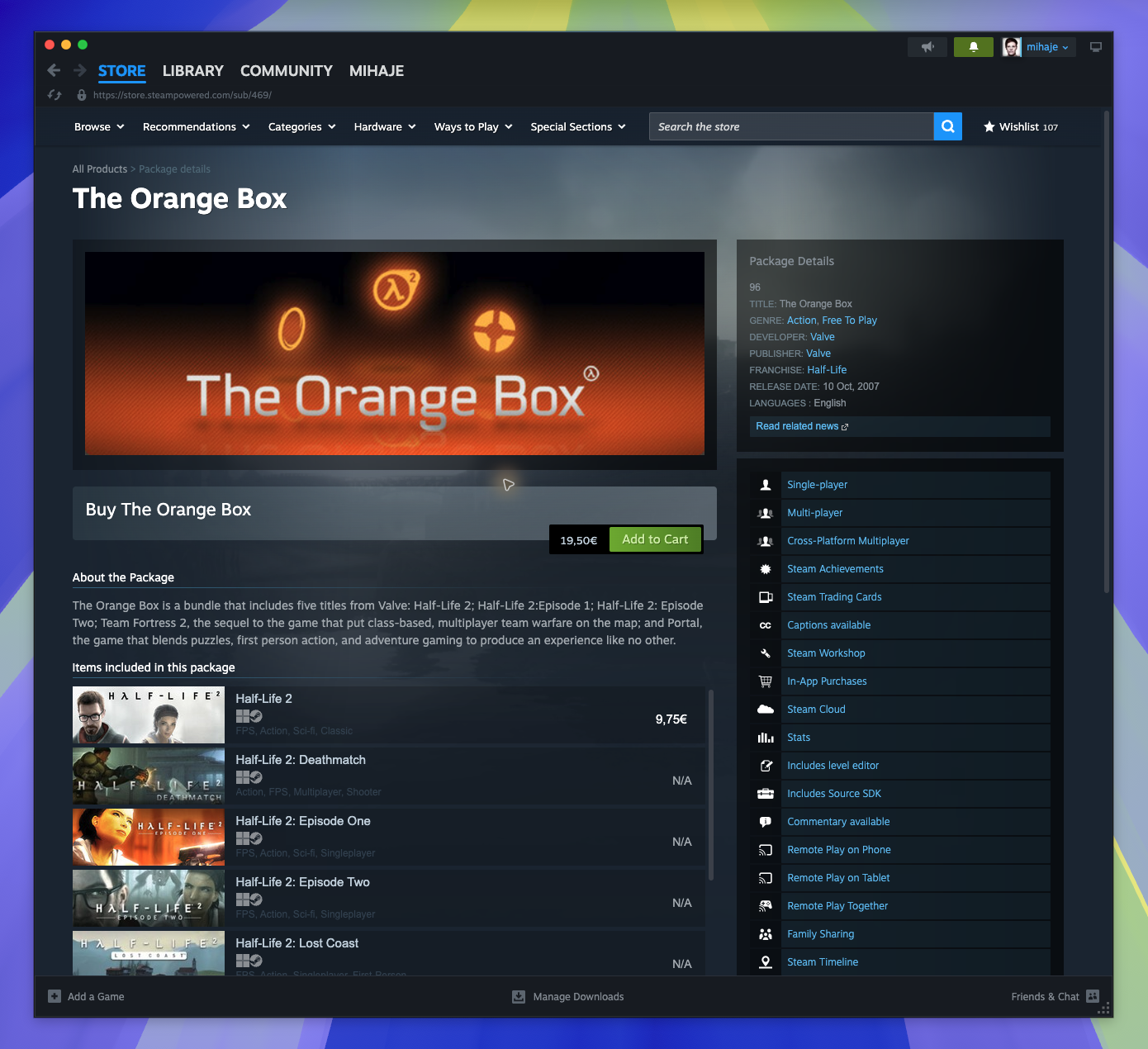
Task: Expand the Recommendations dropdown
Action: pos(197,126)
